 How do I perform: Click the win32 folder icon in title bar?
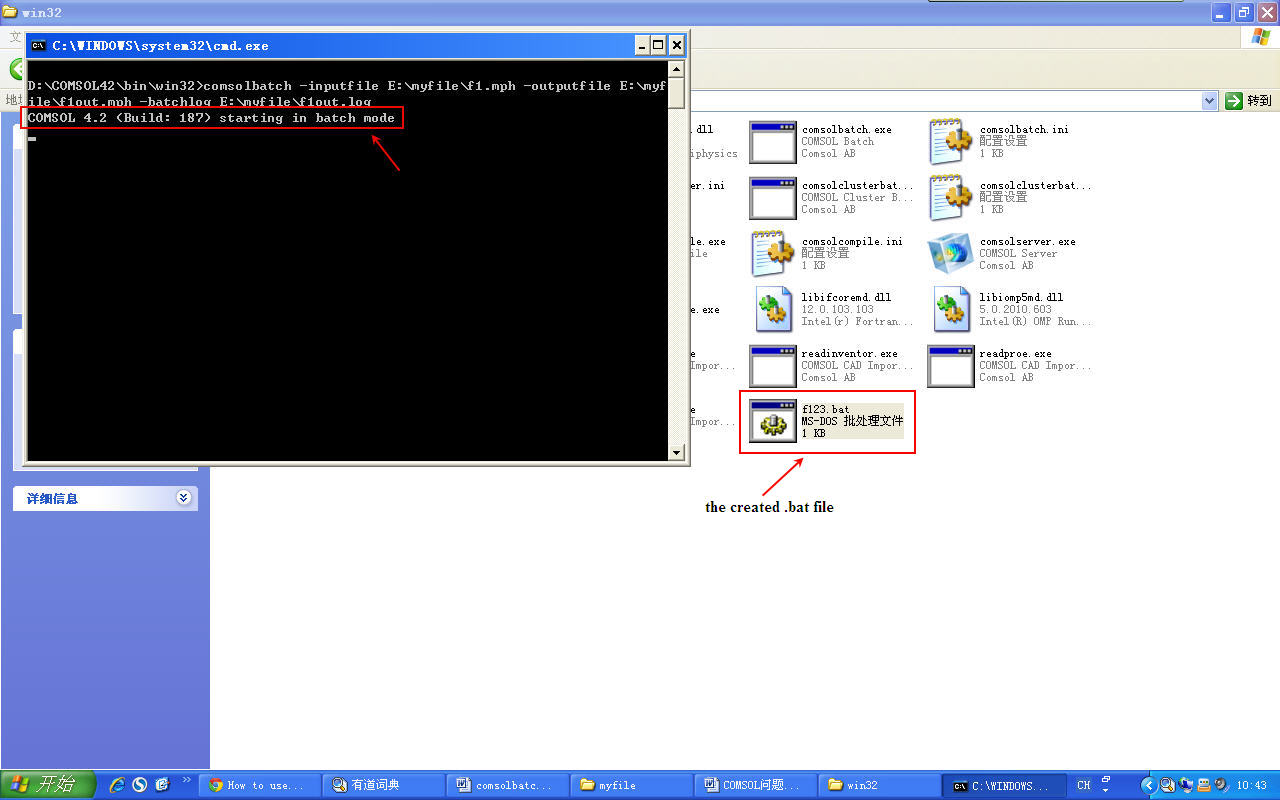pos(10,12)
